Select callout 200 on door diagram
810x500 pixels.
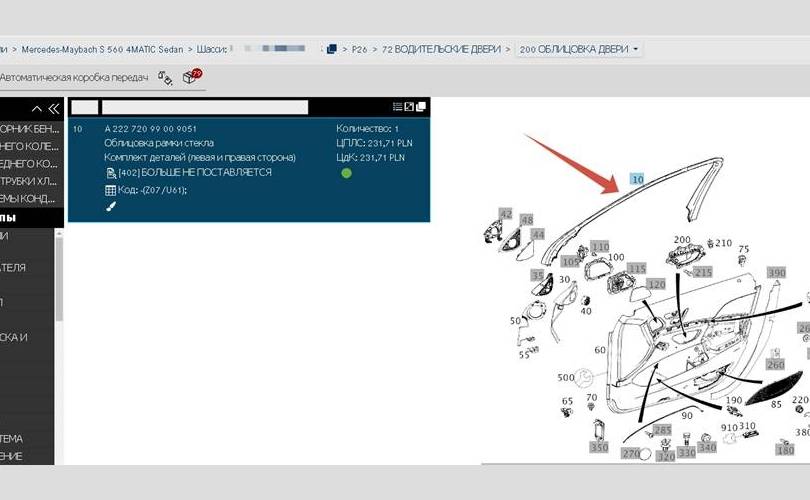point(682,241)
